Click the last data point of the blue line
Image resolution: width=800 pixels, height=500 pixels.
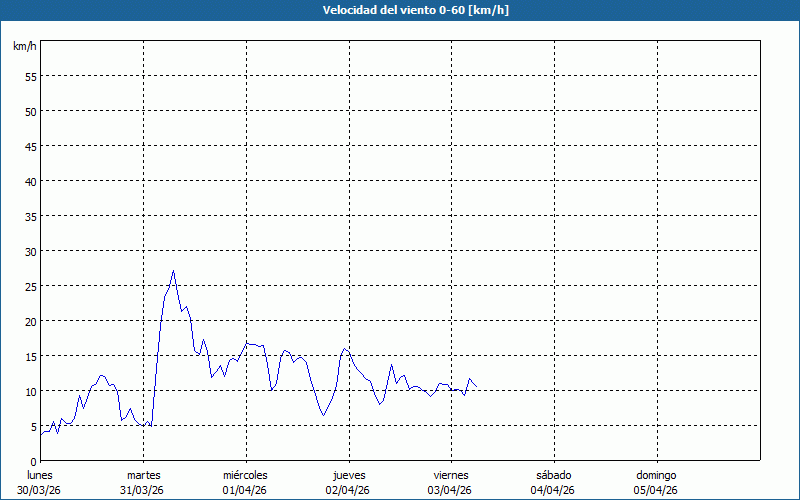tap(477, 387)
